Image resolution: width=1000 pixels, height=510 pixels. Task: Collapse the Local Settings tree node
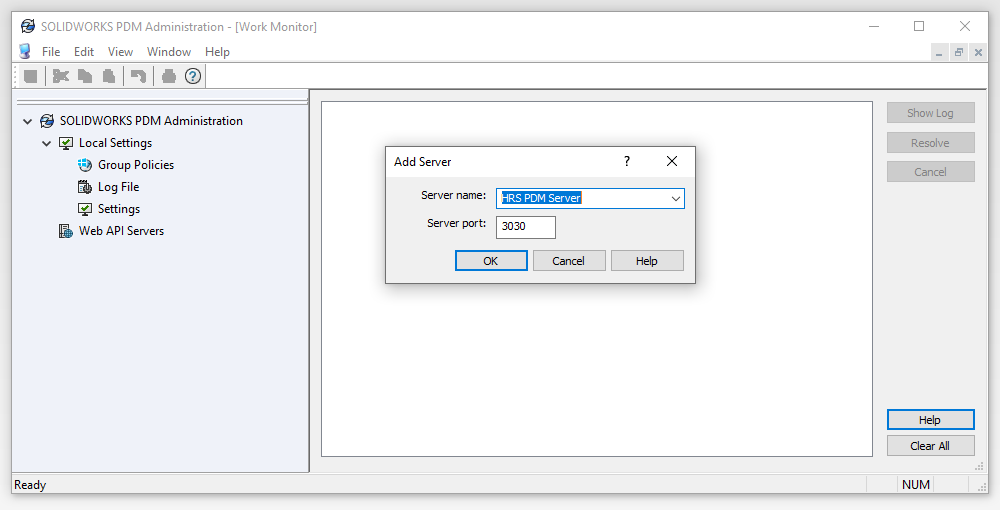click(47, 143)
